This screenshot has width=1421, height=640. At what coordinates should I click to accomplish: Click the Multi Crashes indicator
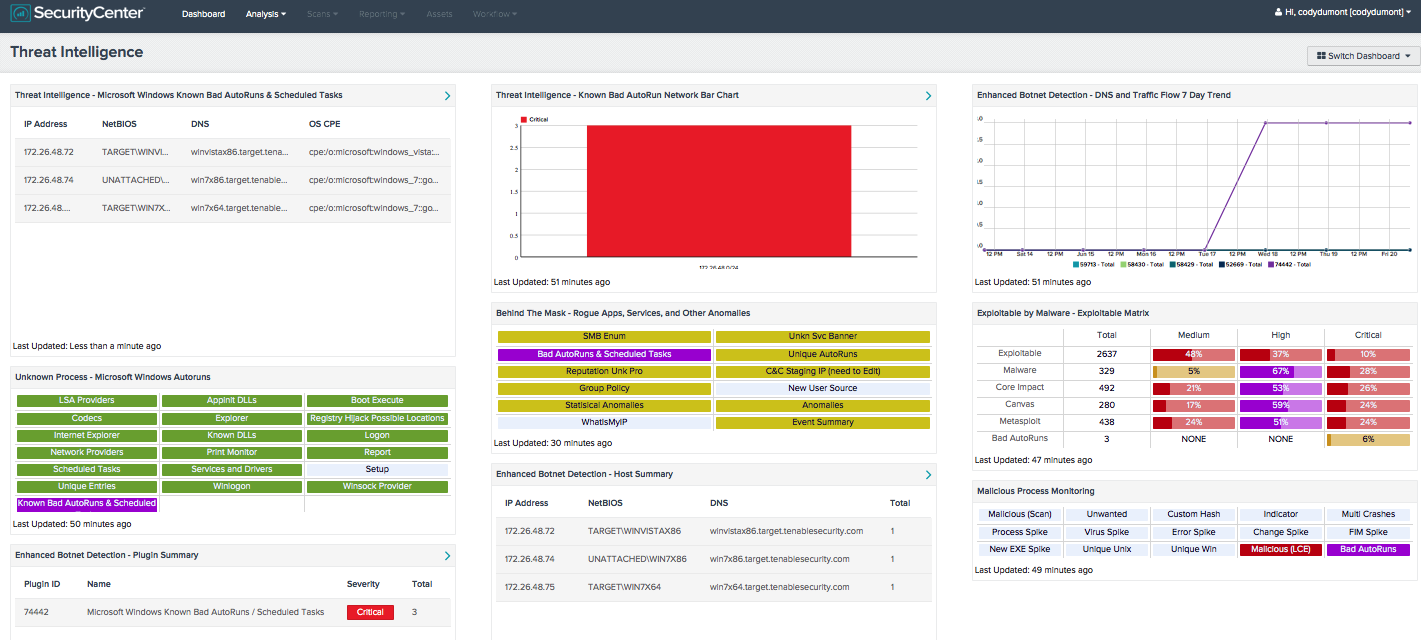pyautogui.click(x=1368, y=514)
